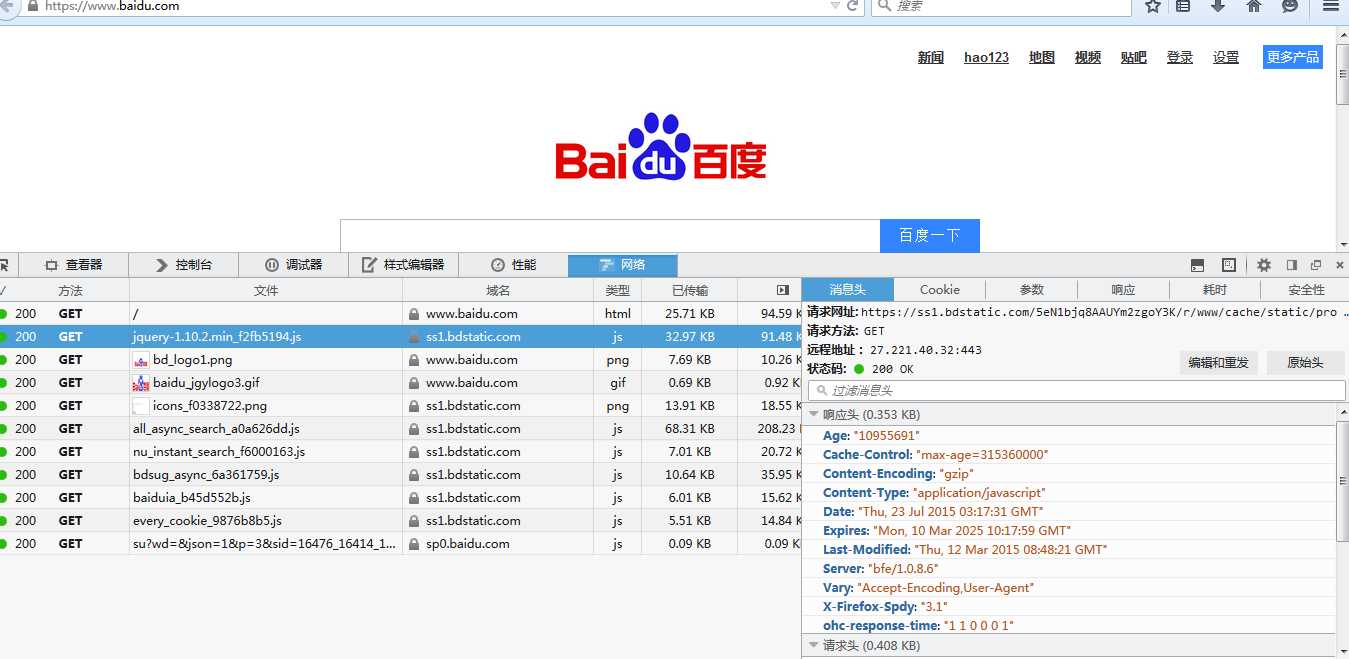Click the baidu_jgylogo3.gif thumbnail icon
This screenshot has width=1349, height=659.
coord(140,383)
